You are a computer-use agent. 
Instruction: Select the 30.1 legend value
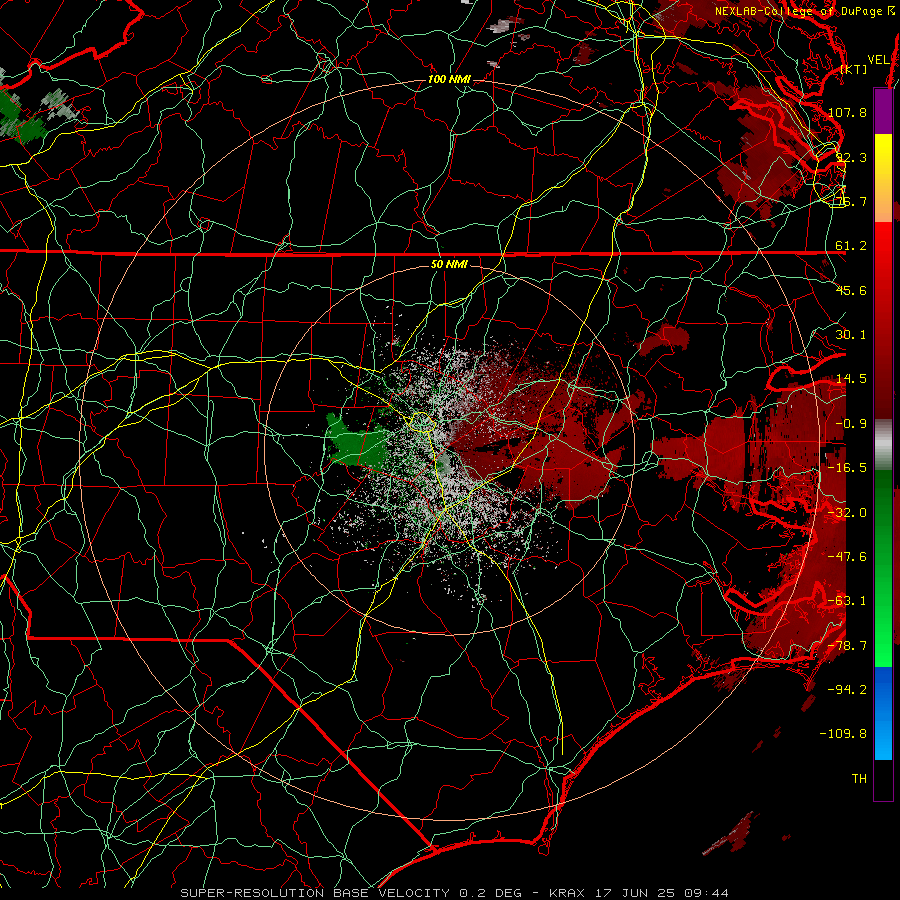pos(851,335)
